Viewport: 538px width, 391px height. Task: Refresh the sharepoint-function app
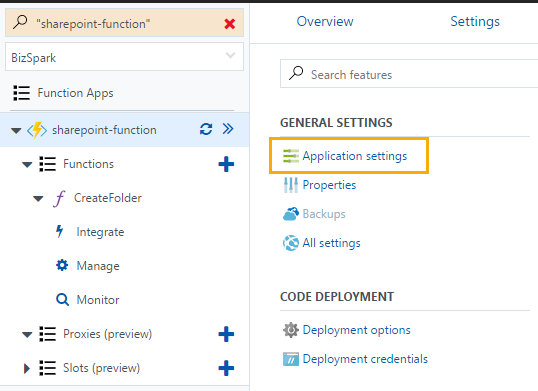(x=206, y=129)
